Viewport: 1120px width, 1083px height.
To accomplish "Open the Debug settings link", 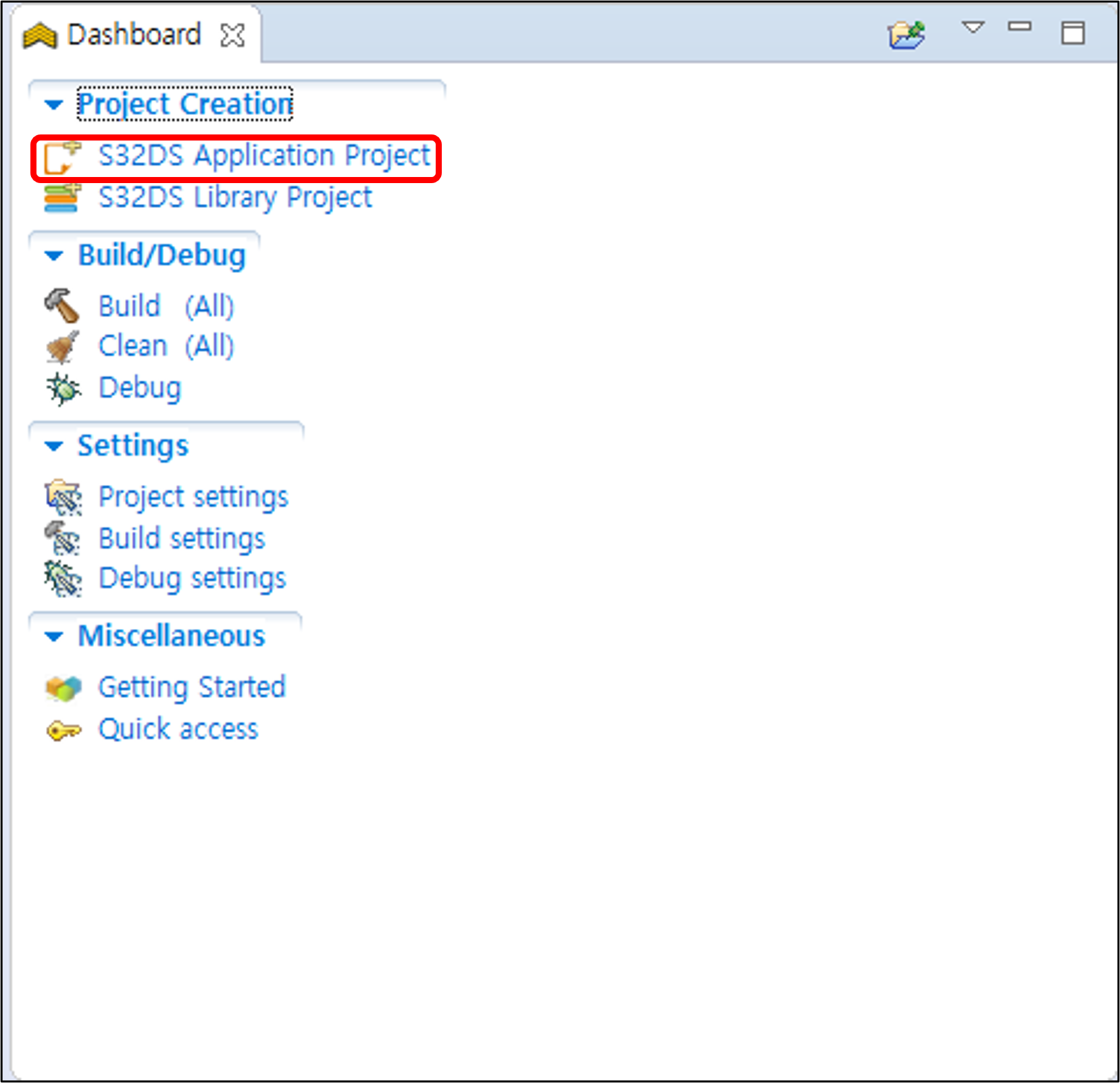I will point(193,579).
